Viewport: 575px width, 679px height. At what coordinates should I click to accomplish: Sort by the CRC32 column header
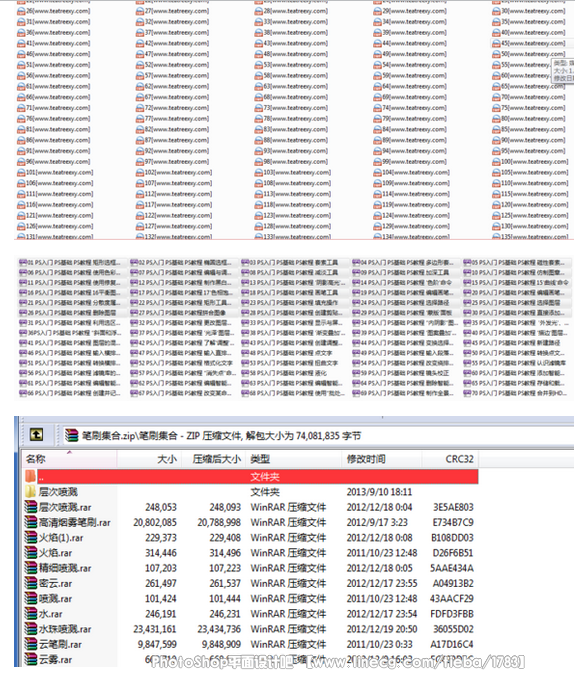pyautogui.click(x=450, y=459)
